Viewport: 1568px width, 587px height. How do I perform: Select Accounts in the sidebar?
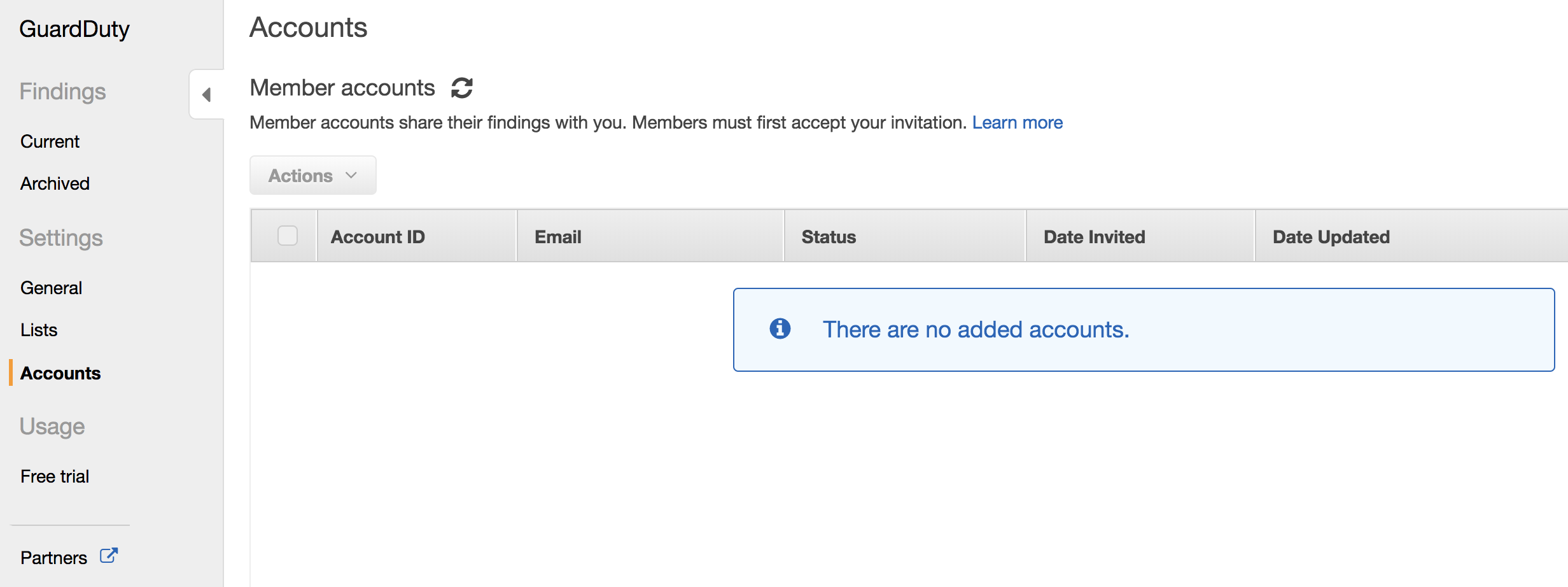click(60, 373)
